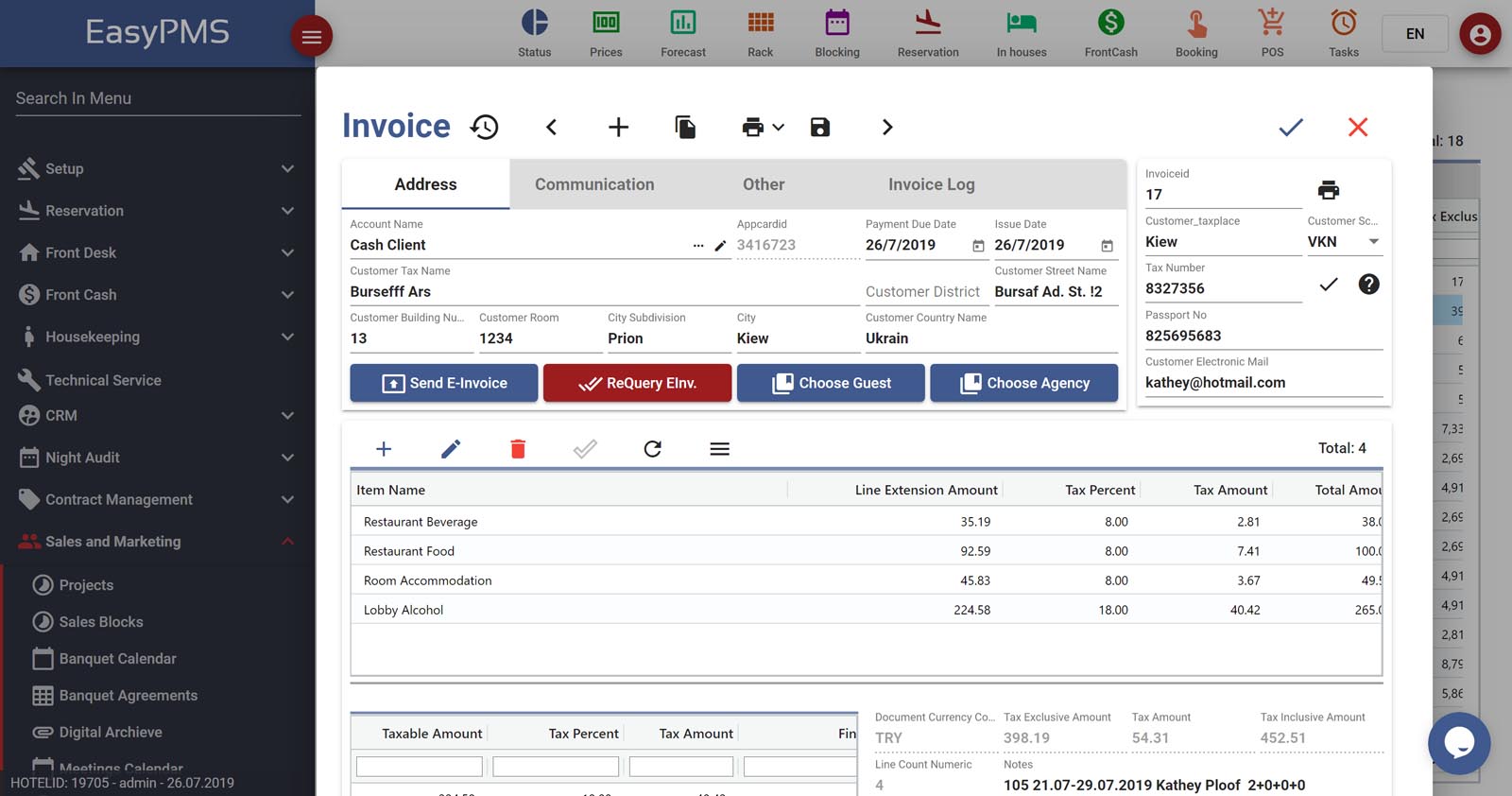Click the Send E-Invoice button
The image size is (1512, 796).
(444, 383)
